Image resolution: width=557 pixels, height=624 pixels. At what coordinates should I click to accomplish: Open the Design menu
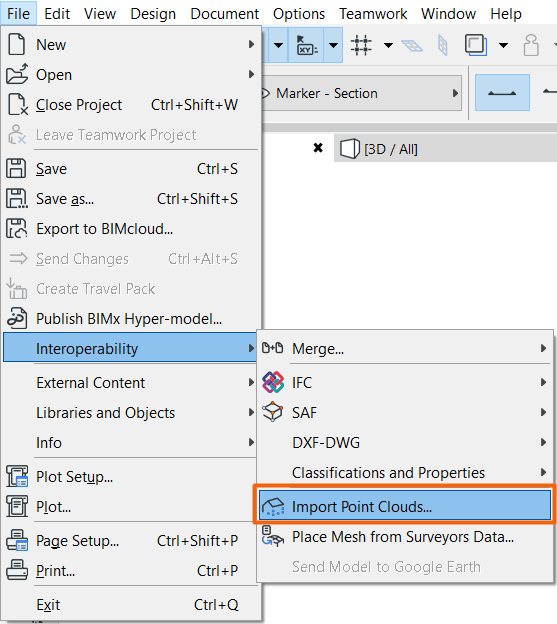[x=153, y=13]
